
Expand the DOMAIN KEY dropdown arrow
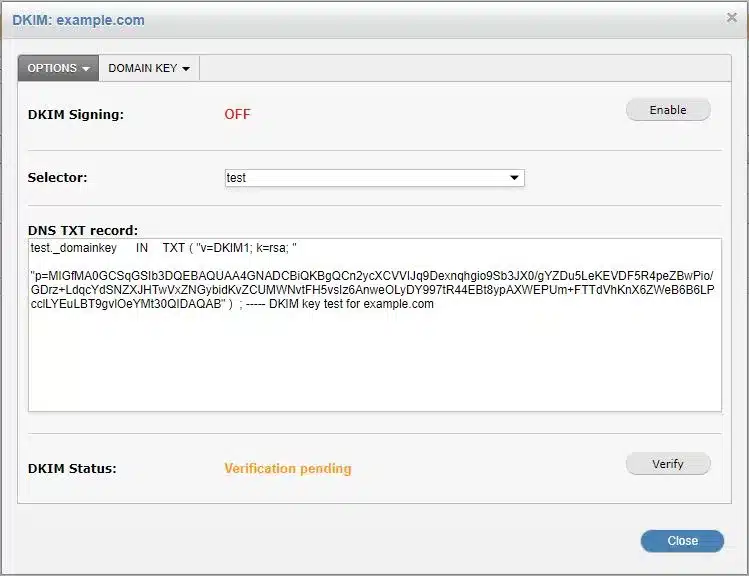(x=186, y=69)
